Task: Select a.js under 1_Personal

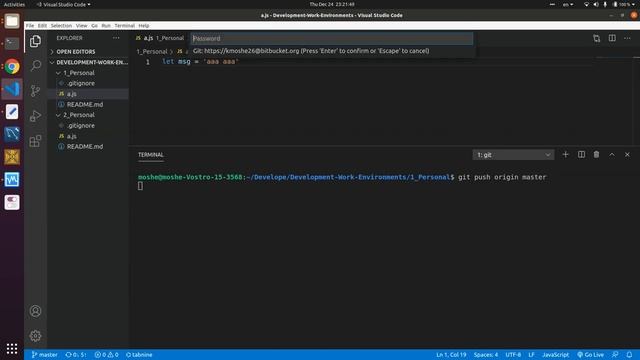Action: click(x=72, y=94)
